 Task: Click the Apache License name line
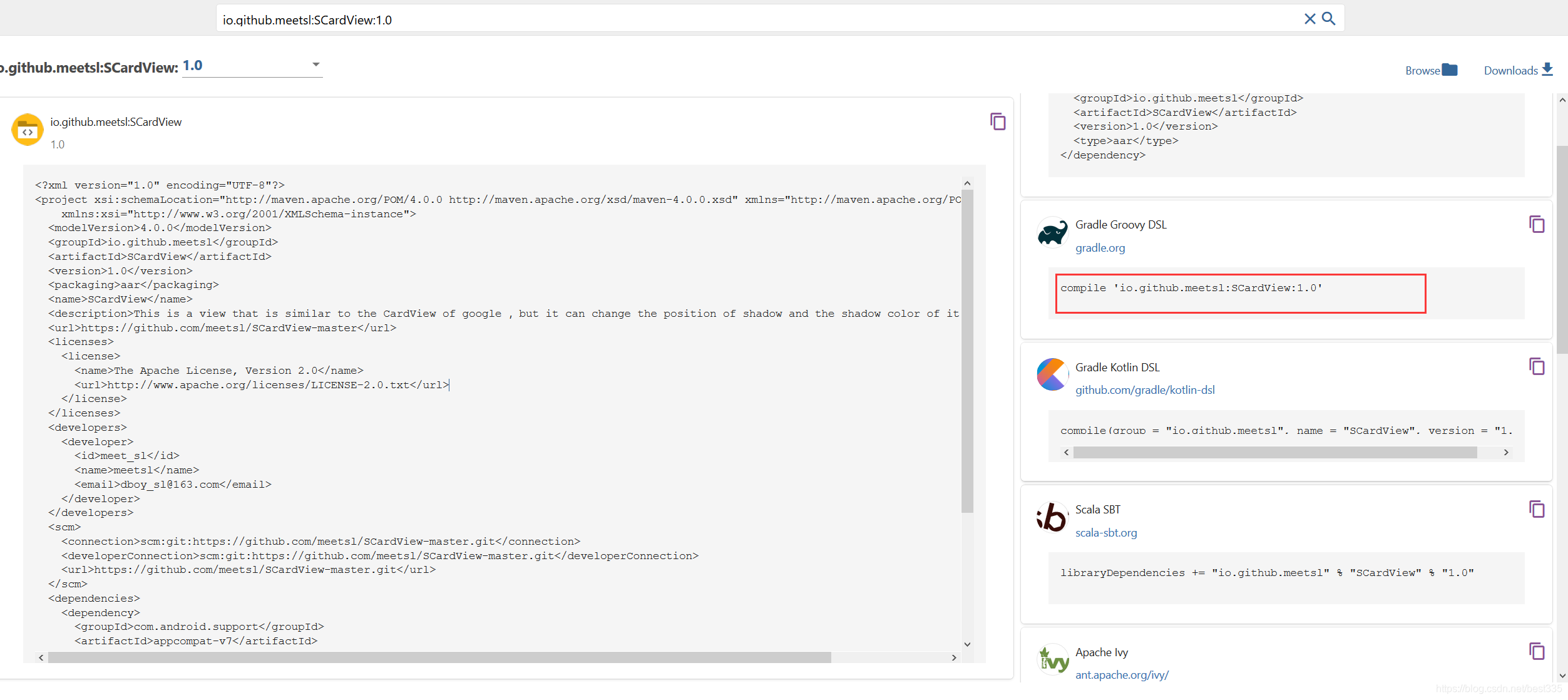coord(219,371)
